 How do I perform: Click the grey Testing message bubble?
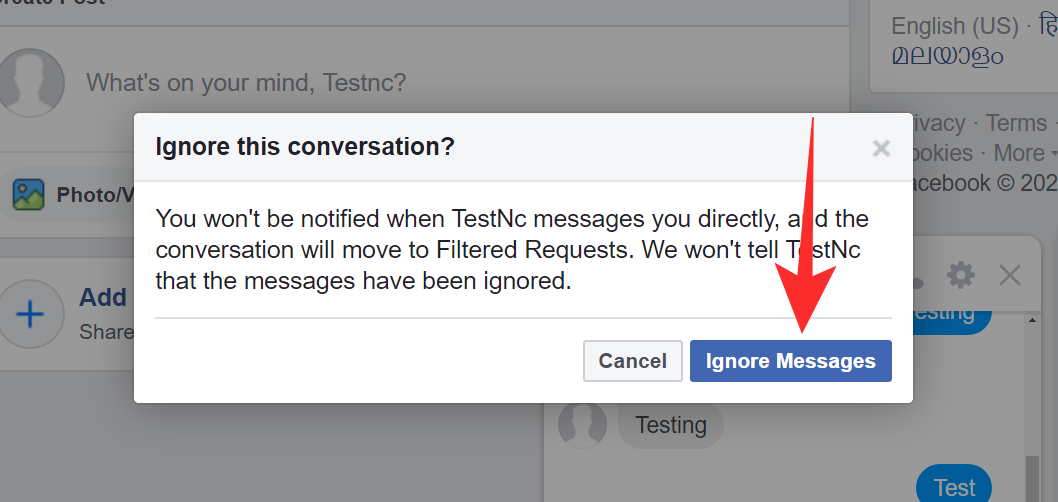tap(671, 425)
